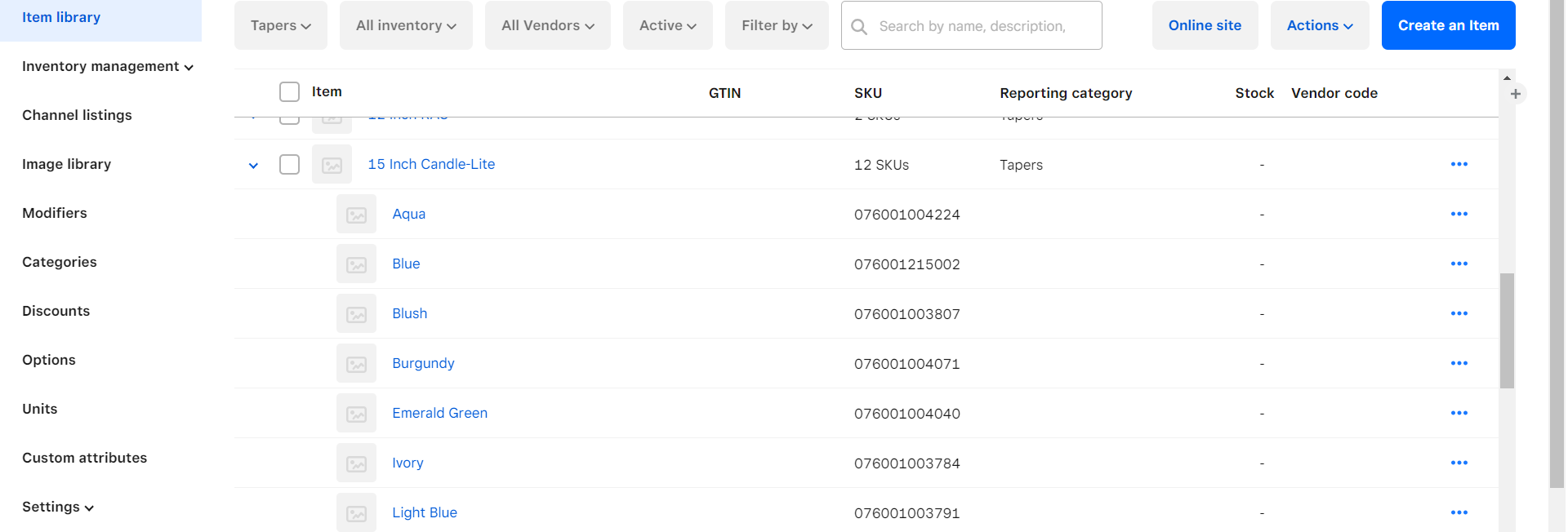Open the Burgundy variation link
The image size is (1568, 532).
423,363
